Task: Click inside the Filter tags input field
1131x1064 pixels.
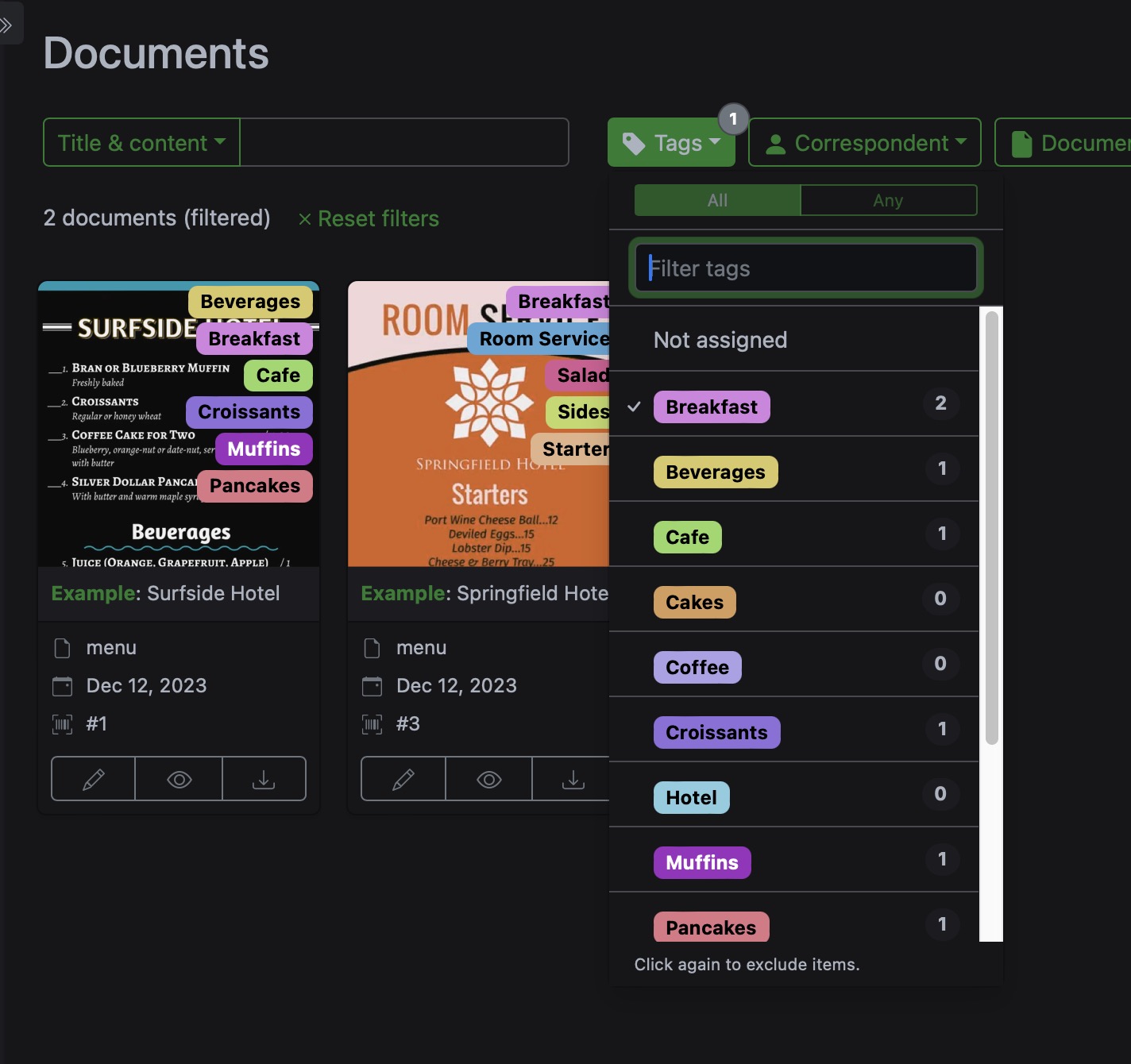Action: 804,268
